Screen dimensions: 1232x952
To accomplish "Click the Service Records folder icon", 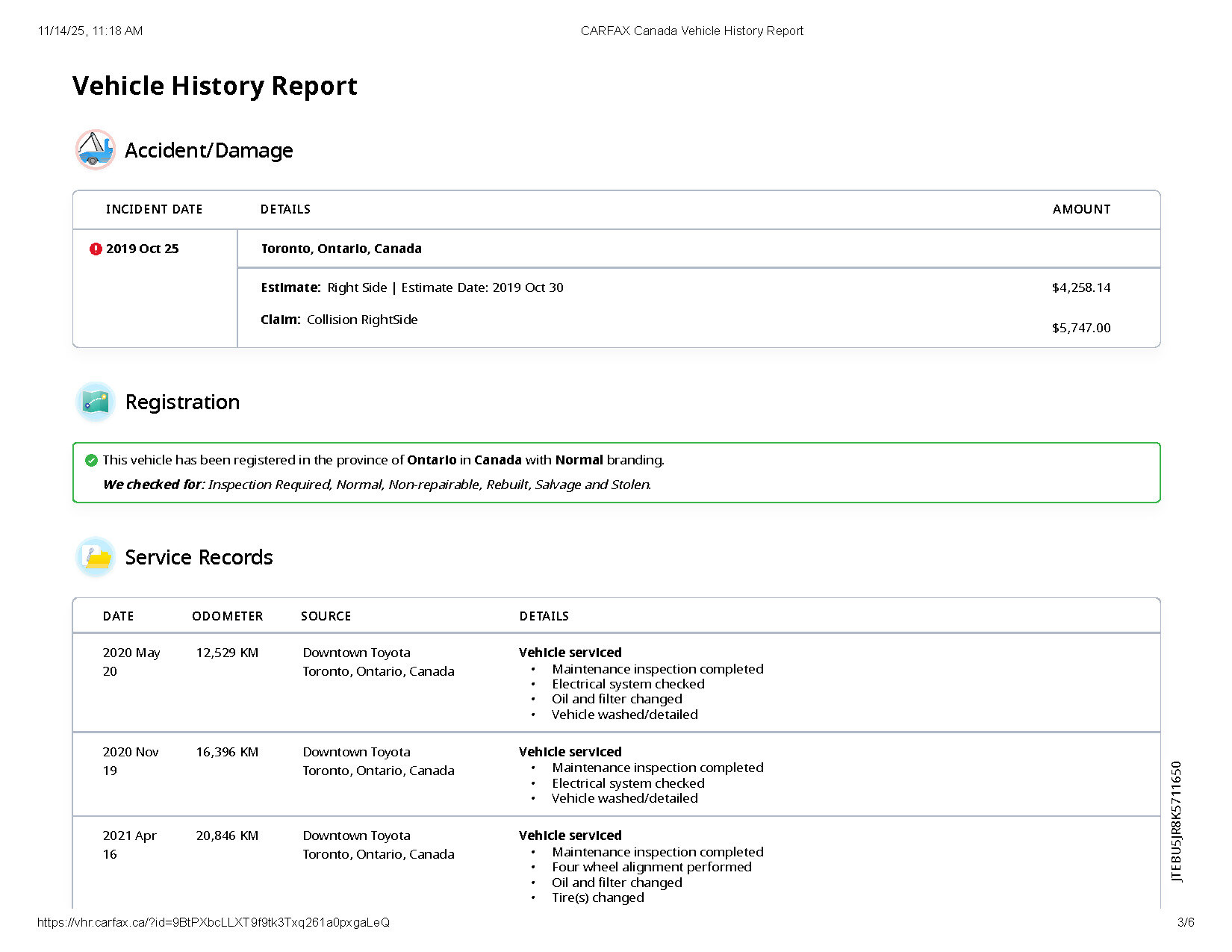I will click(95, 557).
